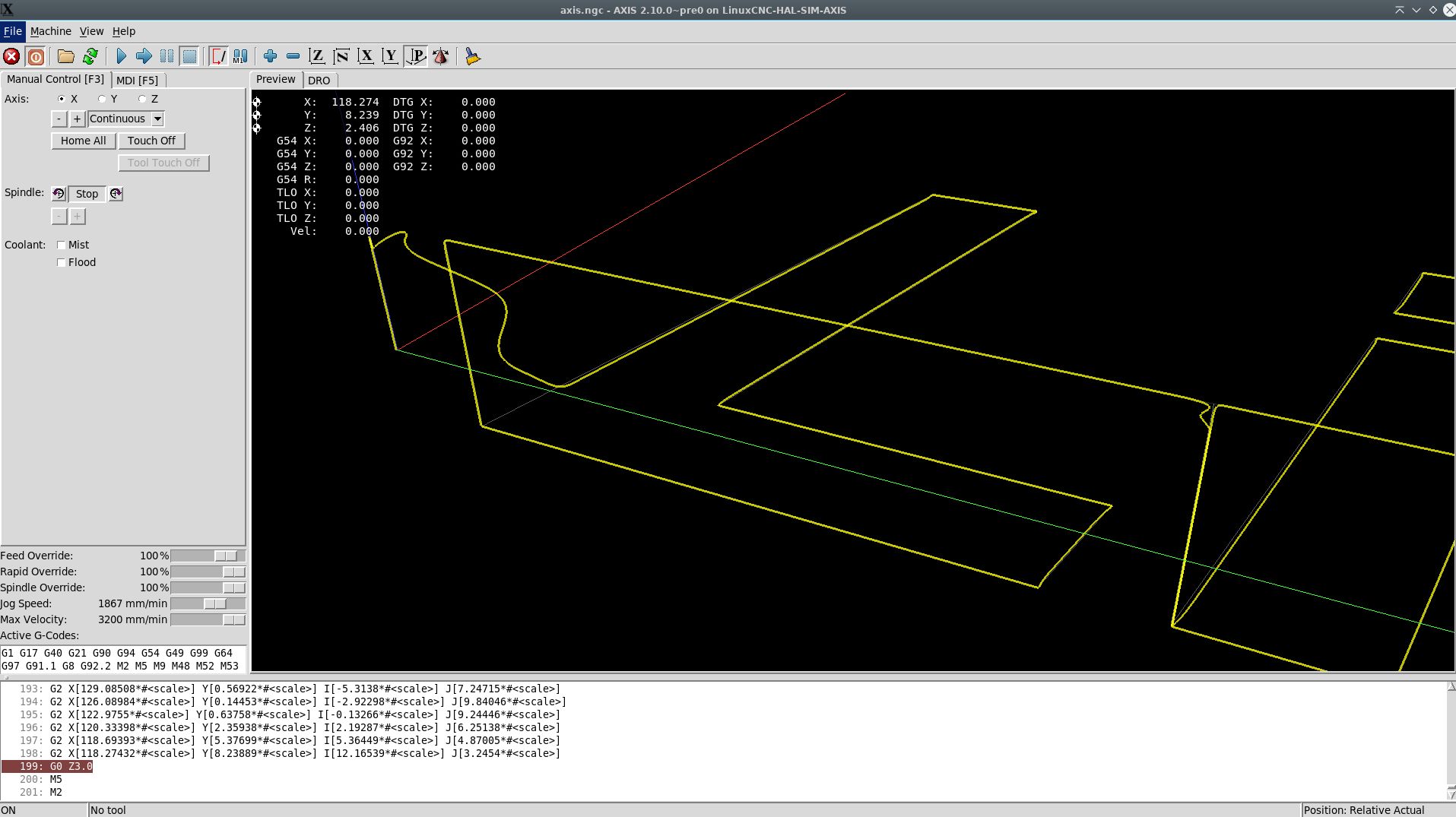Select G-code line 193
The width and height of the screenshot is (1456, 817).
pyautogui.click(x=290, y=689)
